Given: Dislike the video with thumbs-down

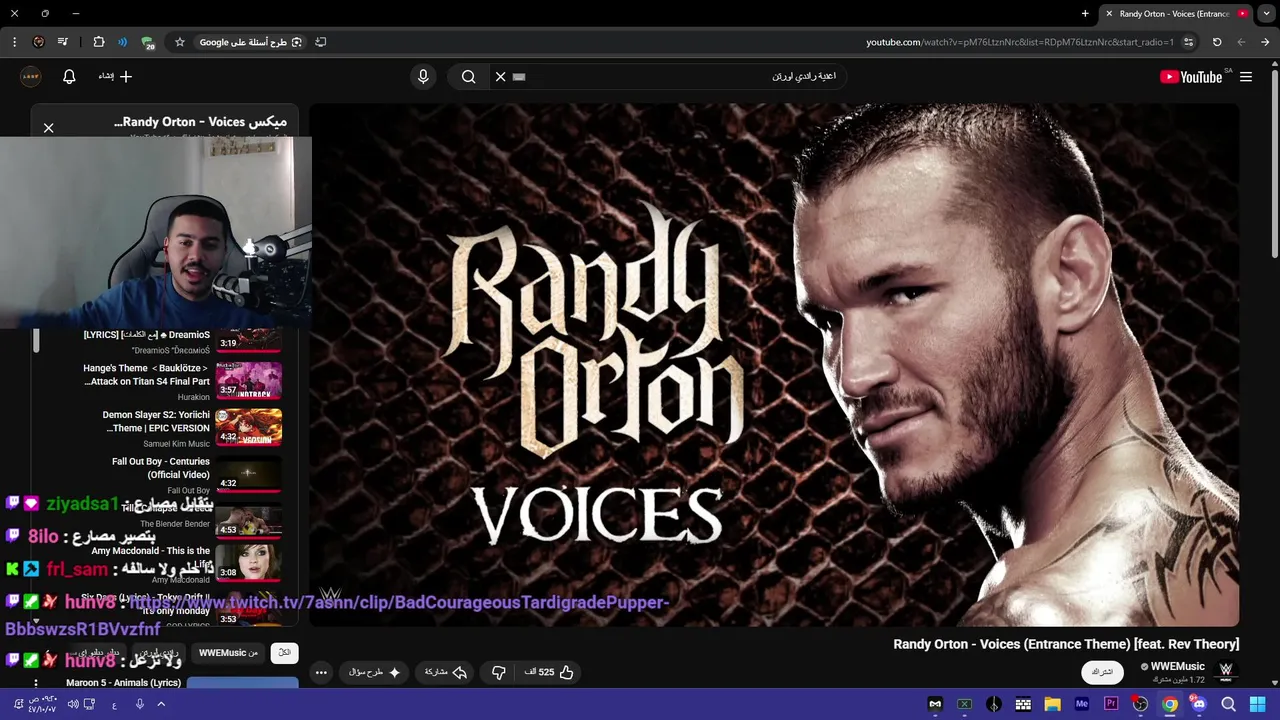Looking at the screenshot, I should click(498, 672).
